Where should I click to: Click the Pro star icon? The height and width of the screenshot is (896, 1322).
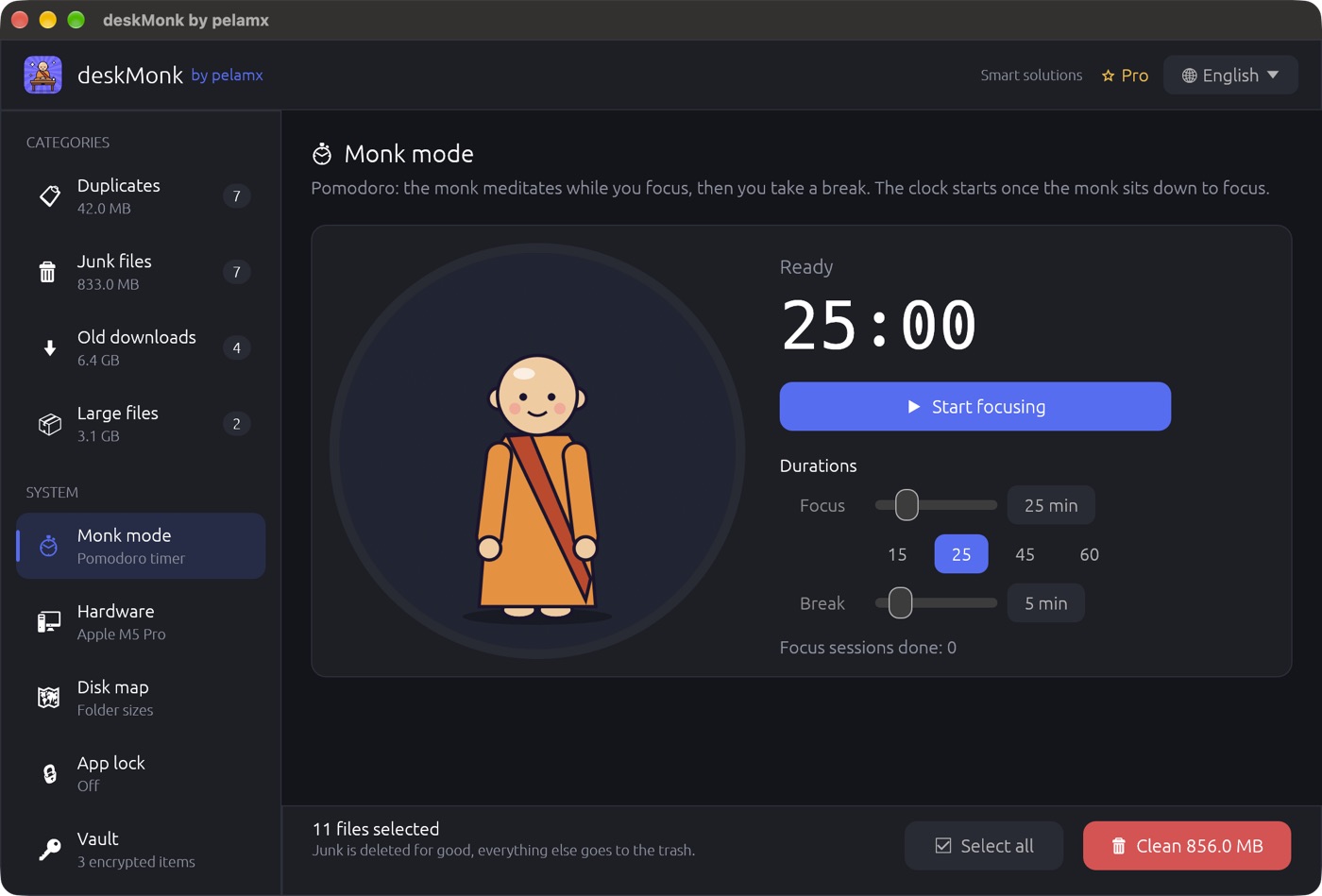pyautogui.click(x=1109, y=76)
